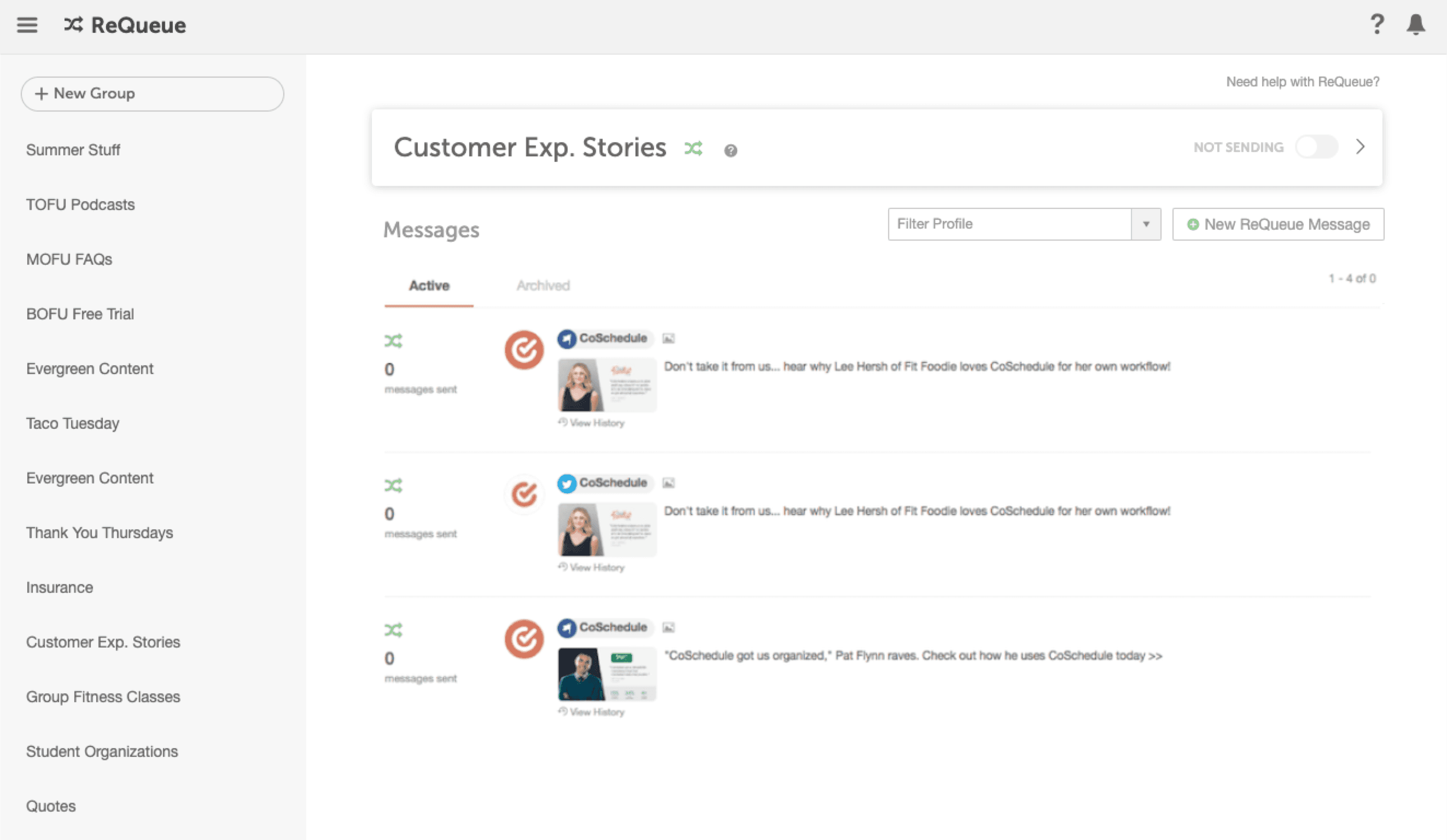Select the MOFU FAQs group
The width and height of the screenshot is (1447, 840).
coord(69,260)
